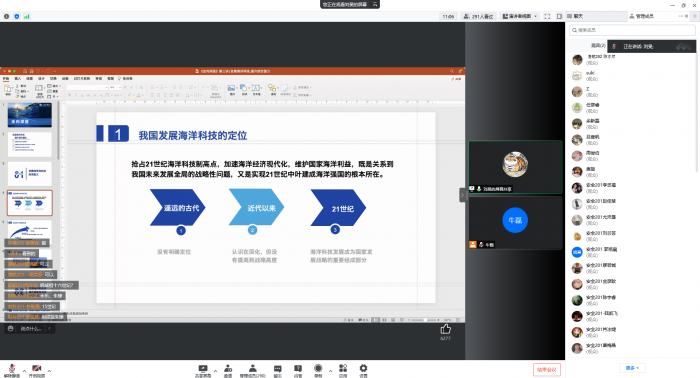This screenshot has height=378, width=700.
Task: Collapse chat overlay arrow beside input
Action: (49, 328)
